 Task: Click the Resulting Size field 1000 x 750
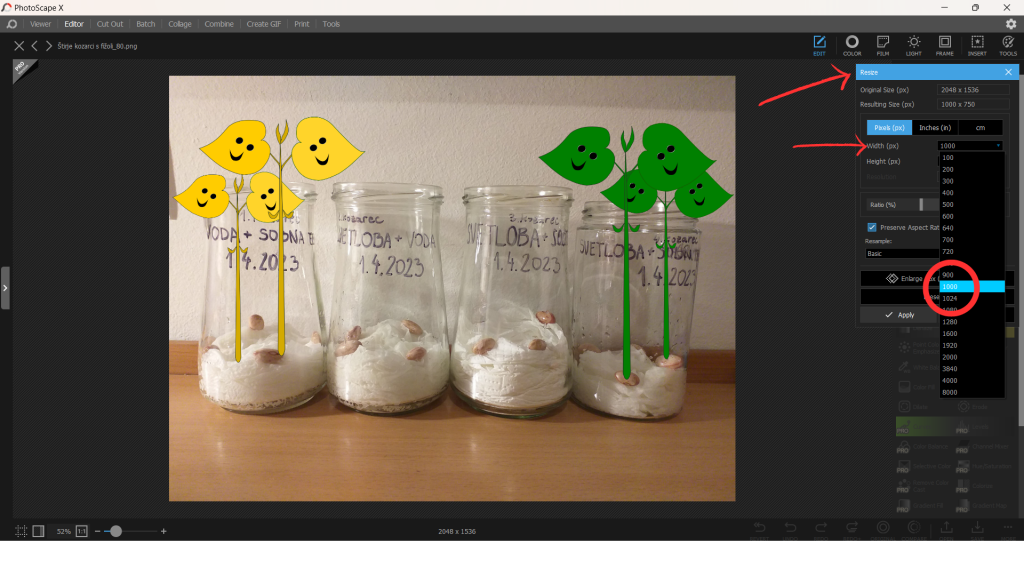(x=973, y=104)
